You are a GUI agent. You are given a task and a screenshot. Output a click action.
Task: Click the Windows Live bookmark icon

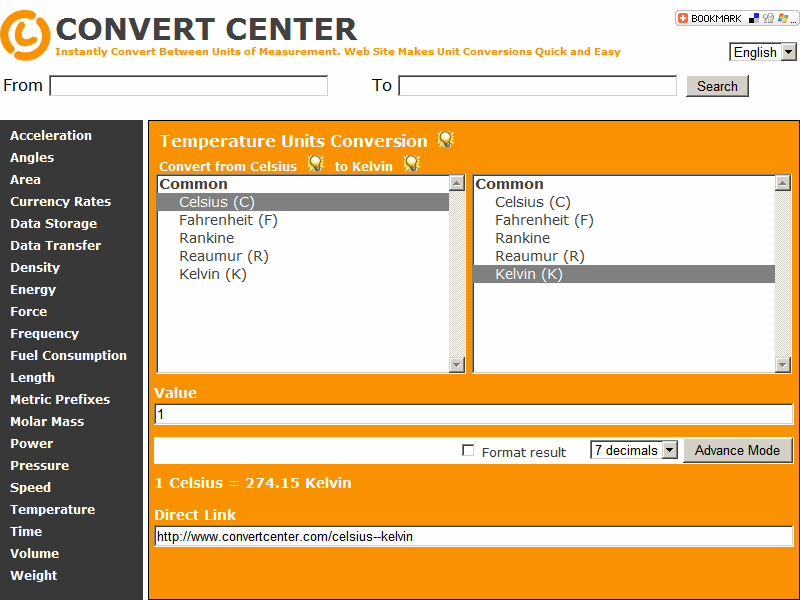coord(782,18)
